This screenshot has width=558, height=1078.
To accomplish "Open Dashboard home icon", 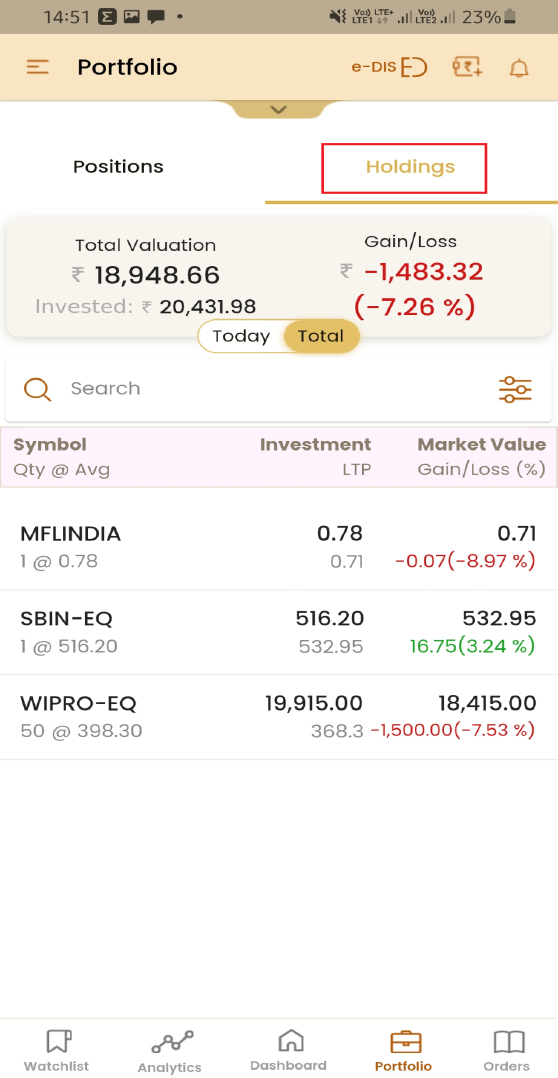I will coord(289,1050).
